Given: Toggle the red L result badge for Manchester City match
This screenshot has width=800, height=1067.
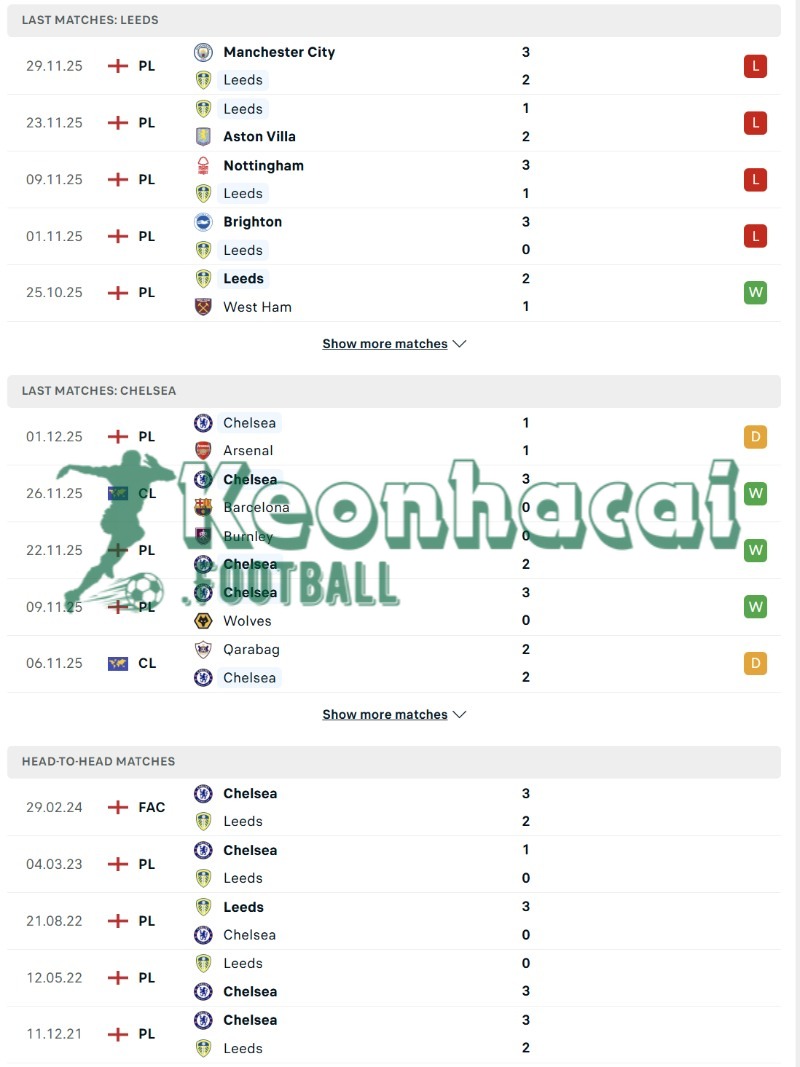Looking at the screenshot, I should click(755, 66).
